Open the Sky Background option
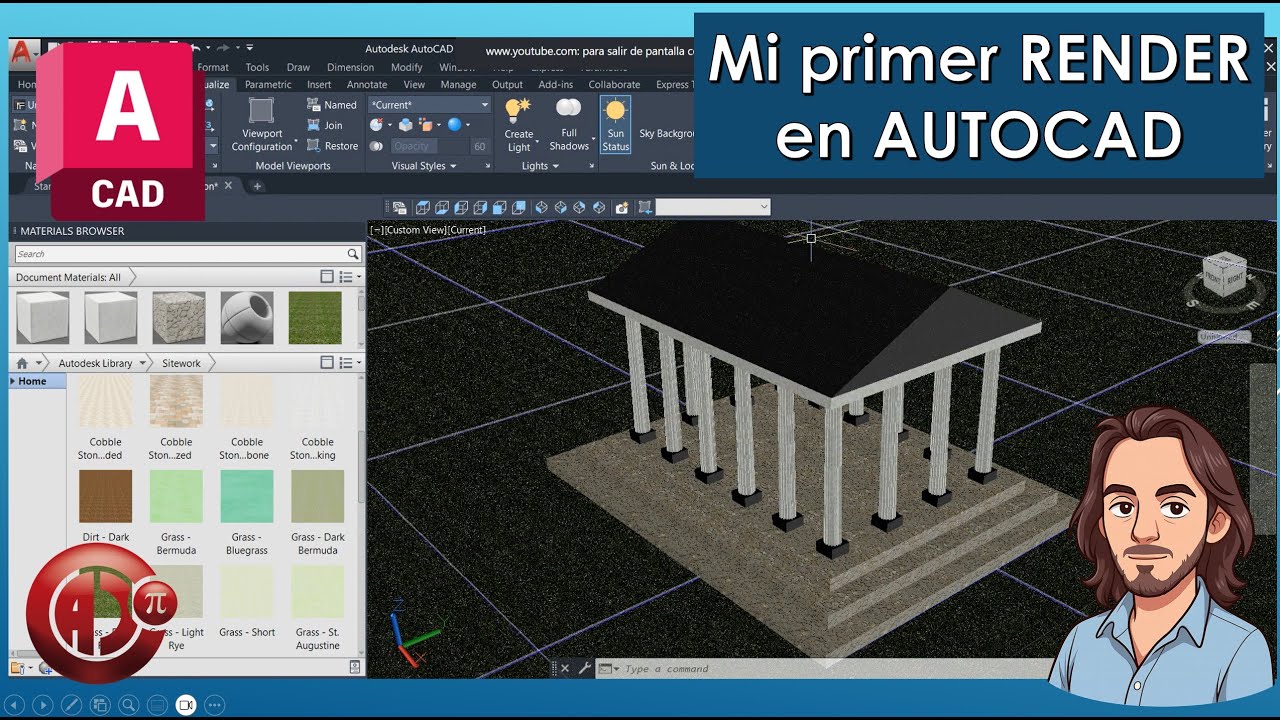This screenshot has width=1280, height=720. 667,133
